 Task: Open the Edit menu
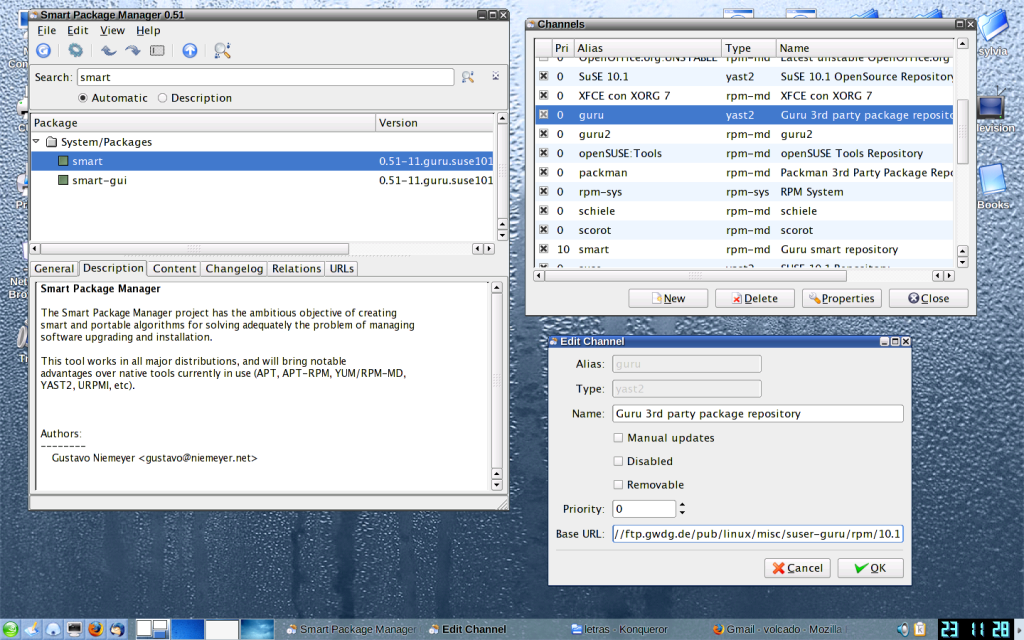[78, 31]
